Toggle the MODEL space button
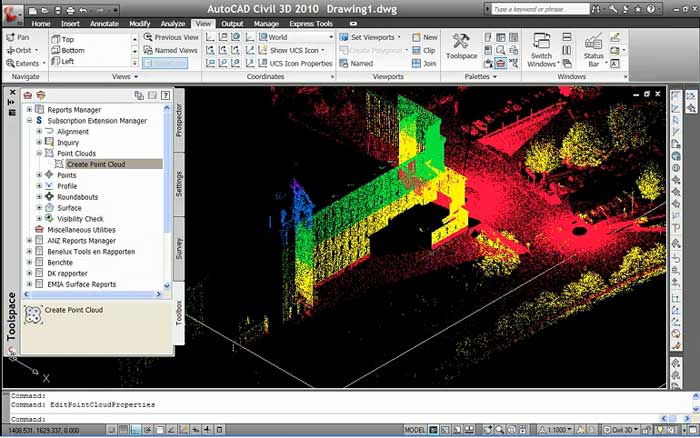700x438 pixels. coord(415,430)
